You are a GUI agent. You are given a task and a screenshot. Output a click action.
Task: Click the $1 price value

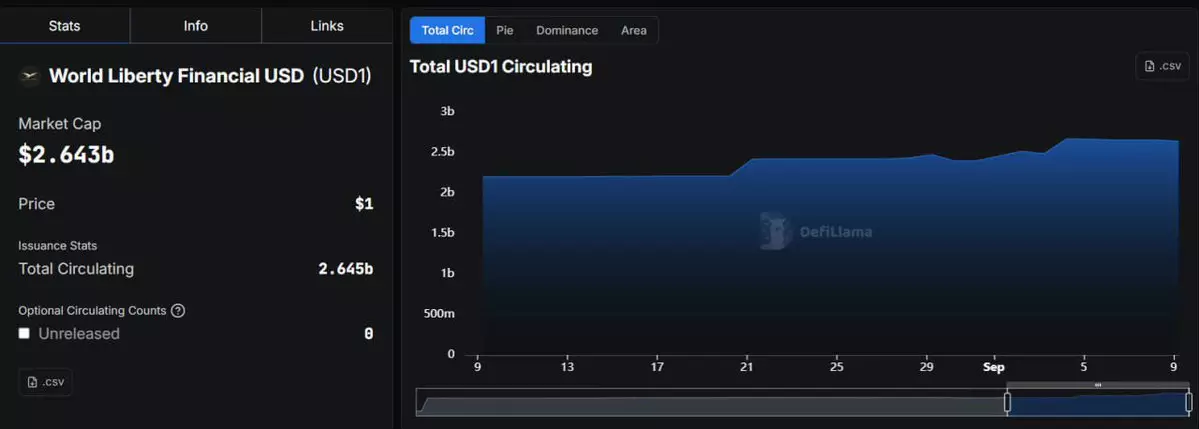click(x=364, y=204)
